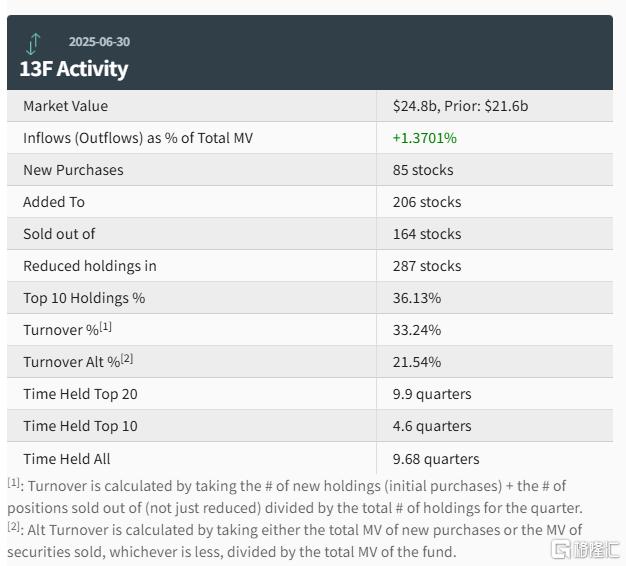The image size is (626, 566).
Task: Click the 9.68 quarters Time Held All value
Action: (x=436, y=459)
